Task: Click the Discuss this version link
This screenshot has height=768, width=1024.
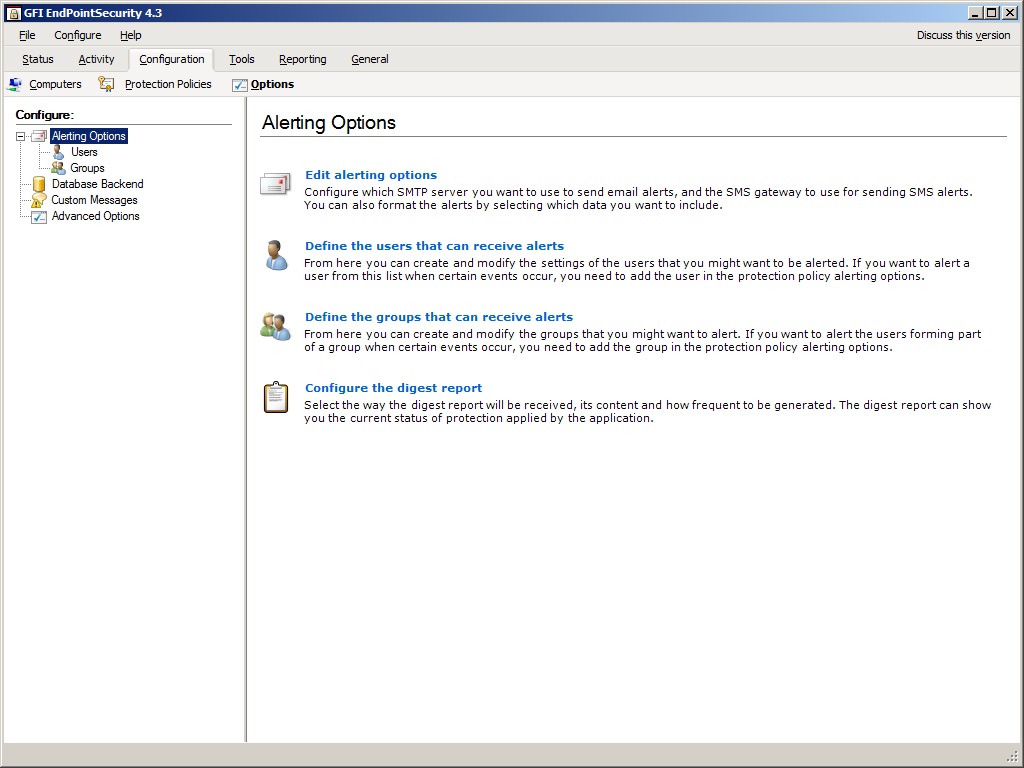Action: (963, 35)
